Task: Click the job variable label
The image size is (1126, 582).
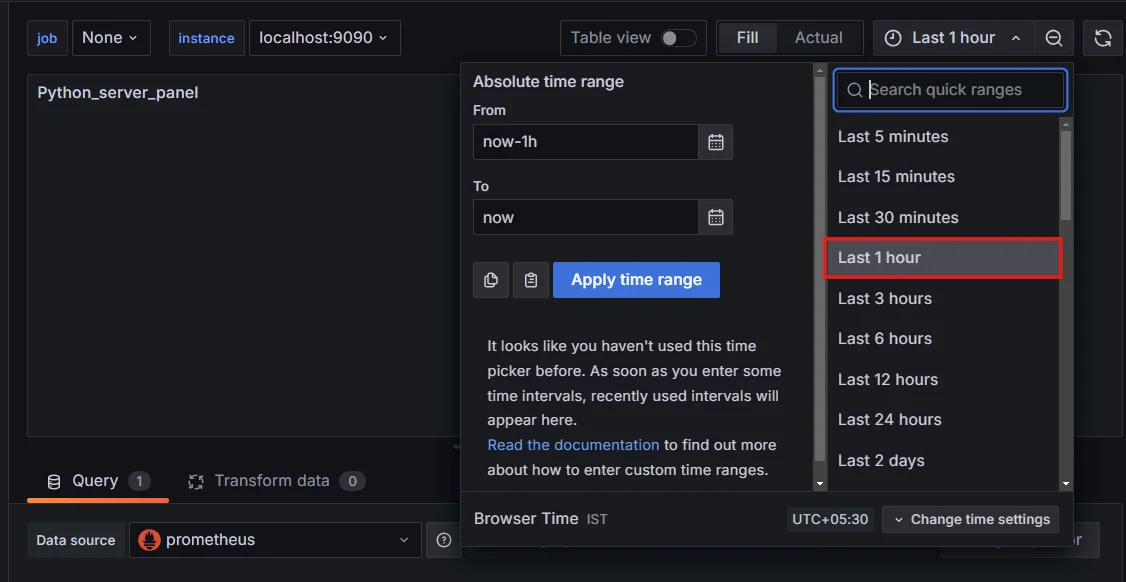Action: click(47, 38)
